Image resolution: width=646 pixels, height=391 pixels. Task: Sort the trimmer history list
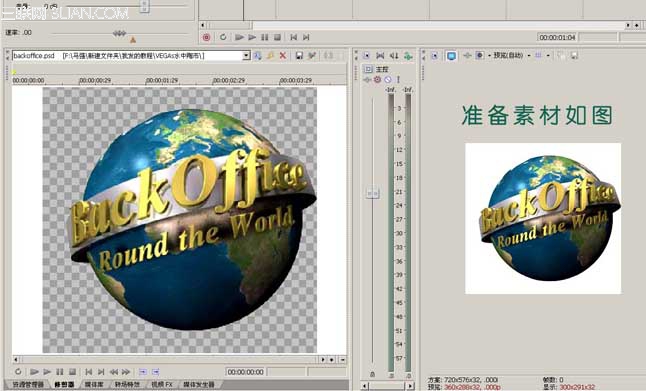point(257,55)
